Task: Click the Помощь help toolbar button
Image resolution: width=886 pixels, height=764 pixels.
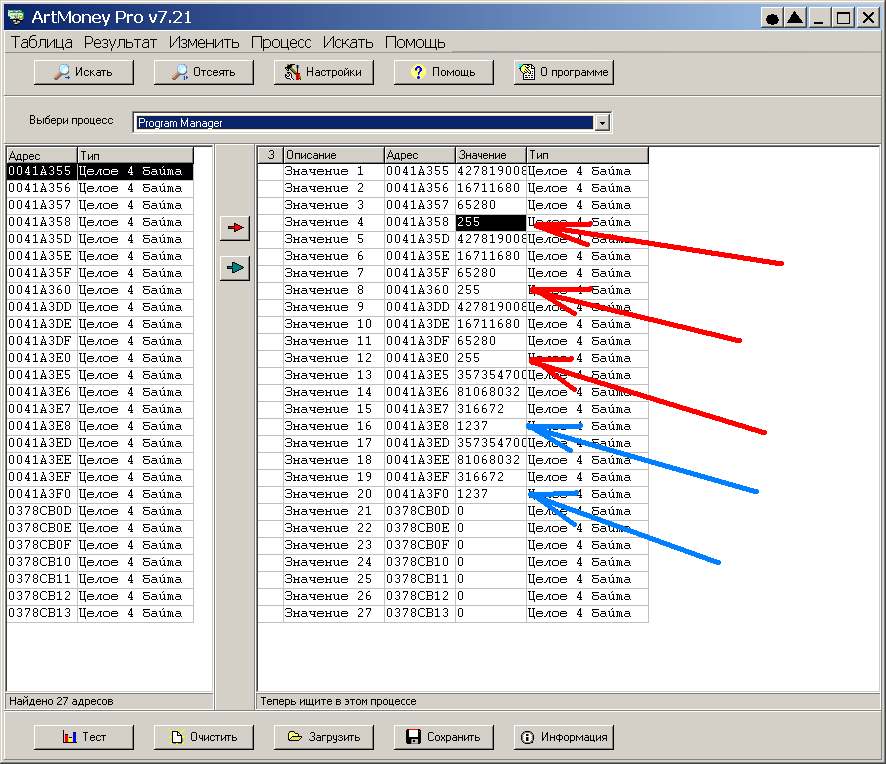Action: coord(443,72)
